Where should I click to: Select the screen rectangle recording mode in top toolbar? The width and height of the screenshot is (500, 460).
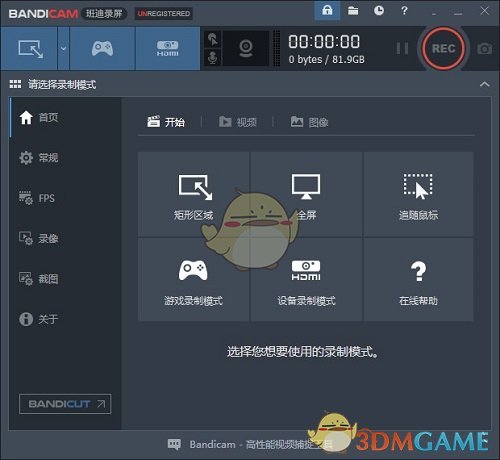coord(29,49)
